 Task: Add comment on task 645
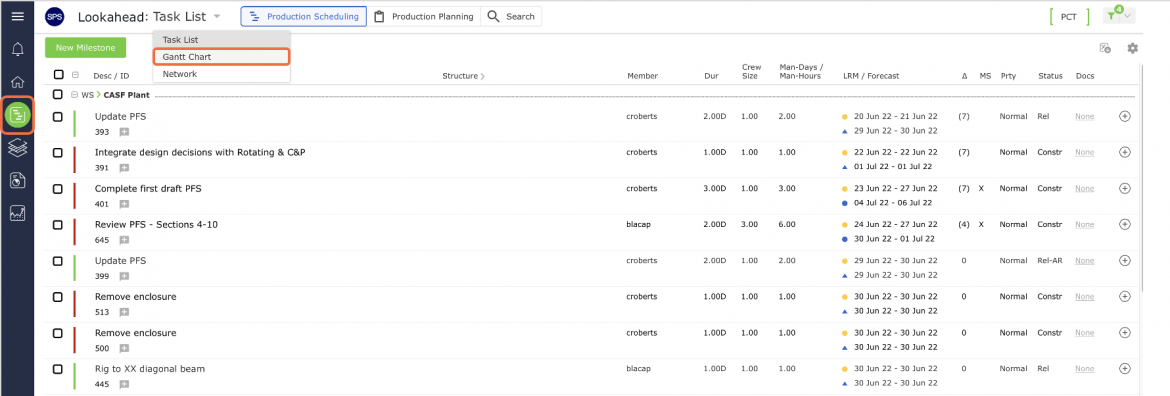[x=124, y=239]
